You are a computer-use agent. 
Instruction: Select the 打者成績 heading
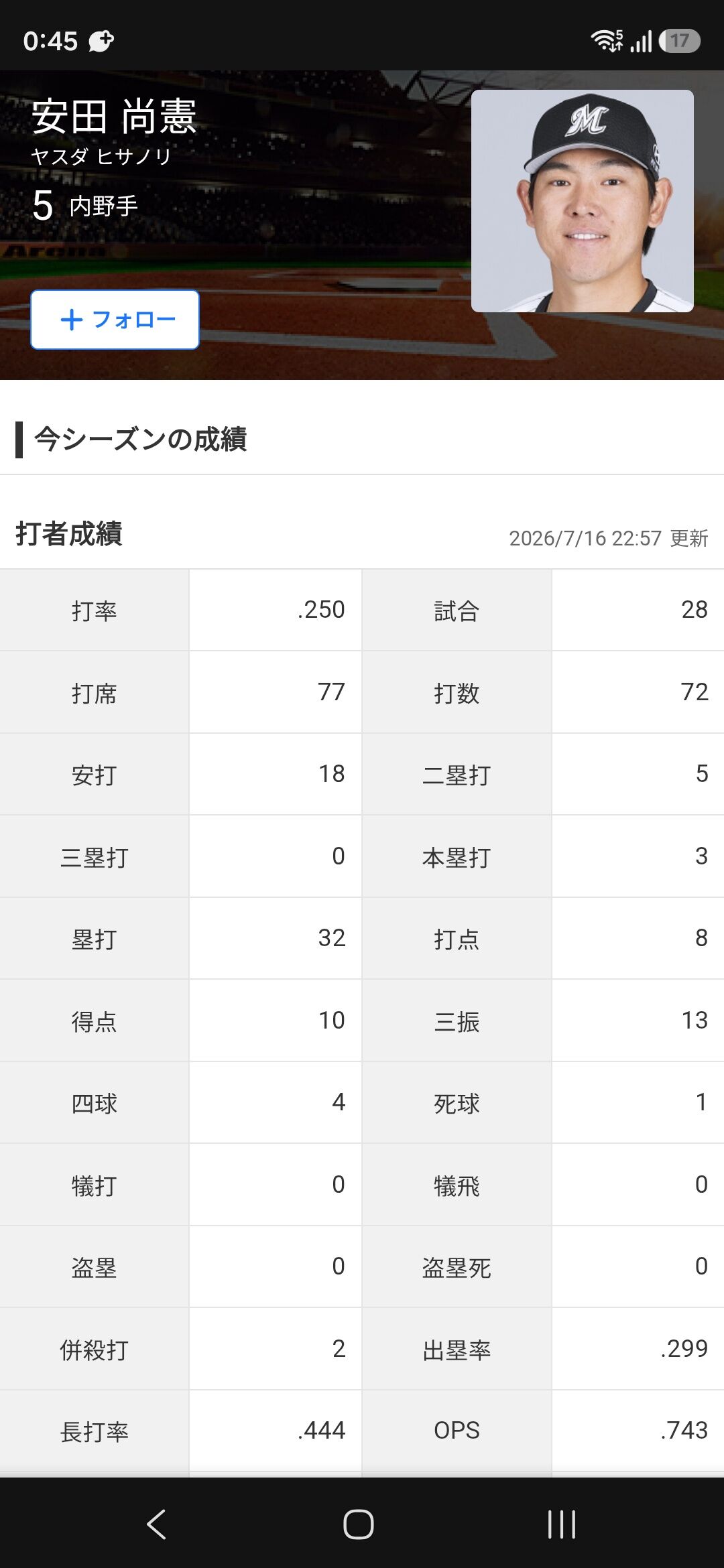point(68,534)
